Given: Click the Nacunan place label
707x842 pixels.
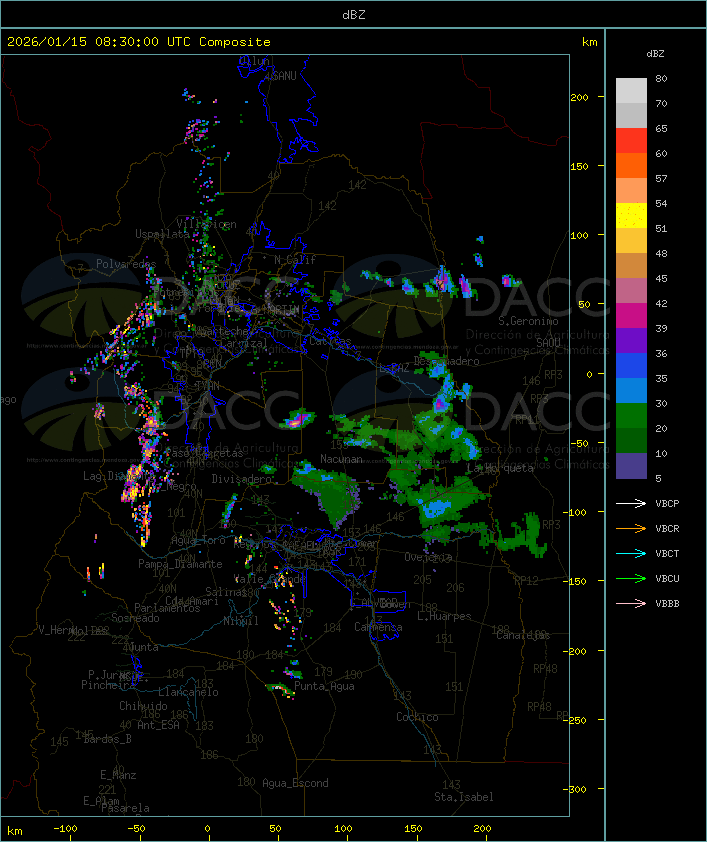Looking at the screenshot, I should [x=341, y=459].
